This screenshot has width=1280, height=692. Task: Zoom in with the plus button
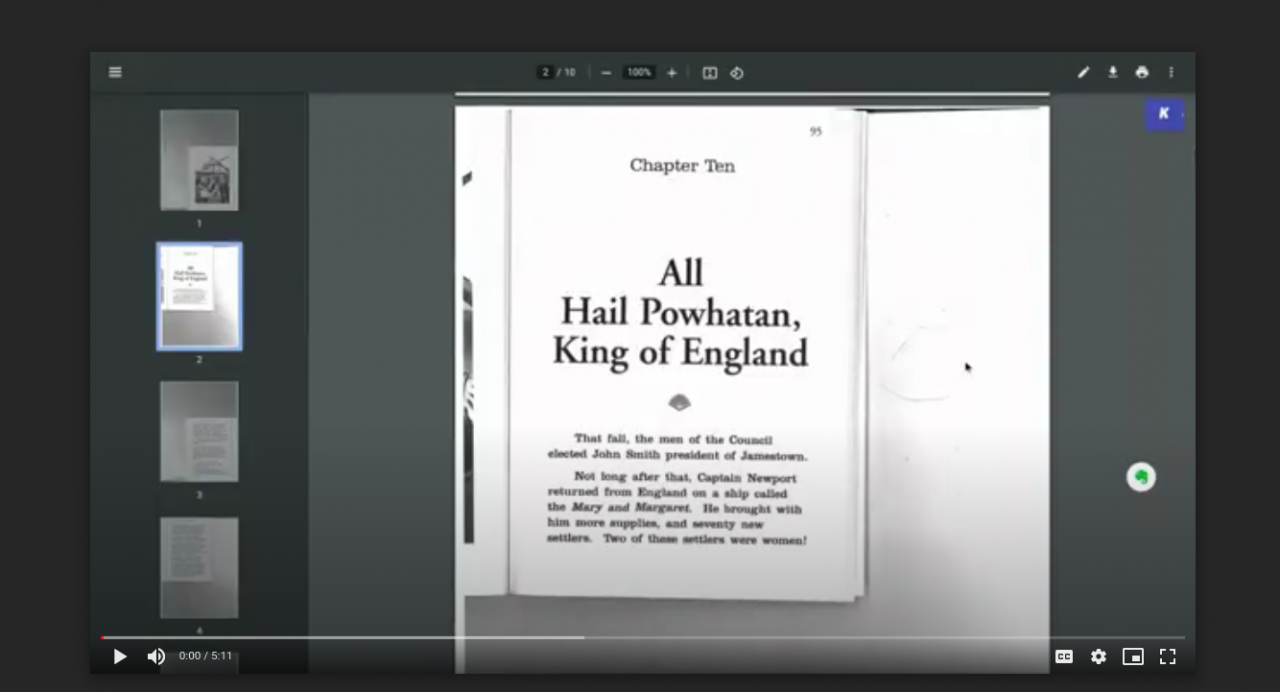[671, 72]
